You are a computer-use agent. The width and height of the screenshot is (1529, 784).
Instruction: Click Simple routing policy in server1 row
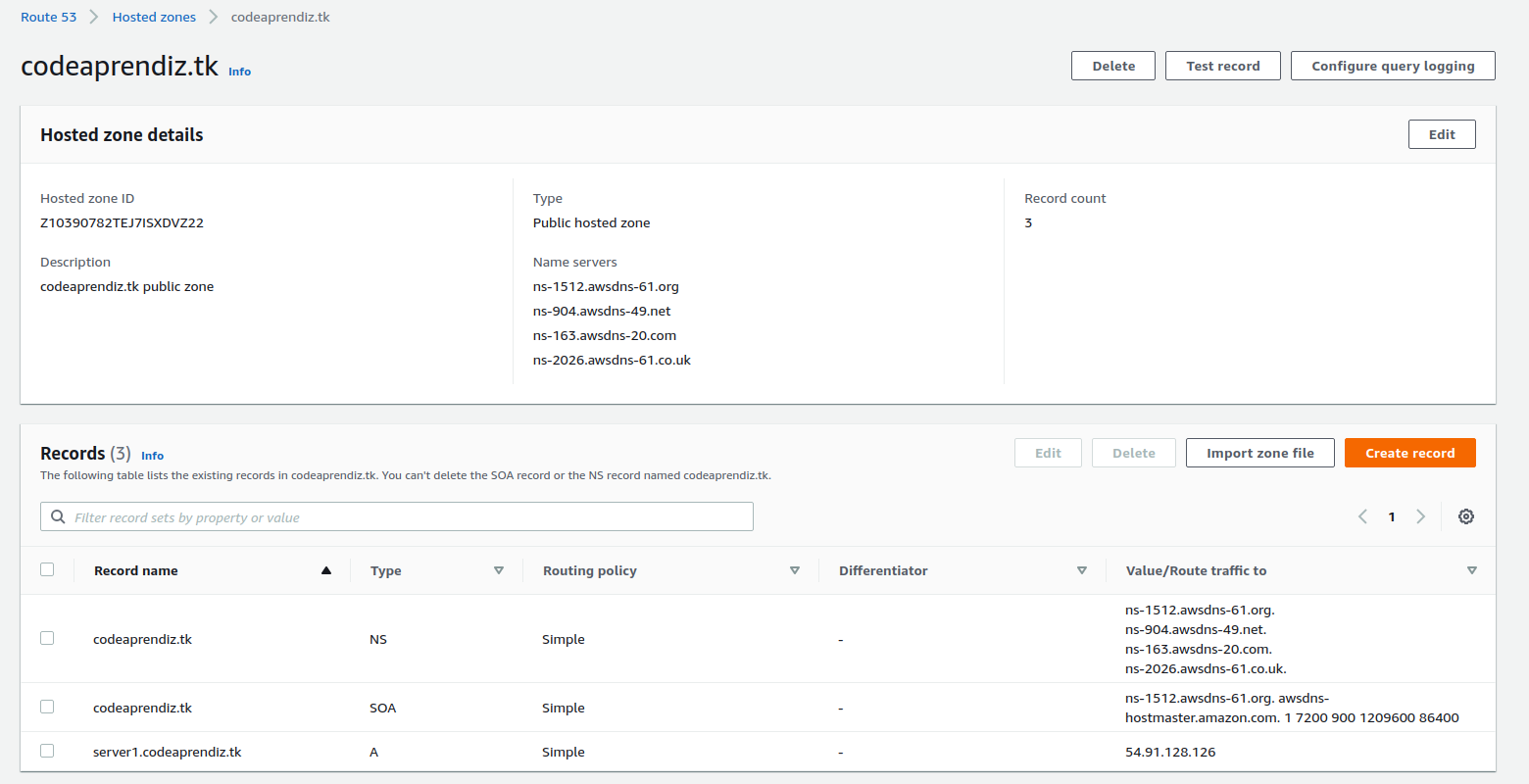point(564,752)
